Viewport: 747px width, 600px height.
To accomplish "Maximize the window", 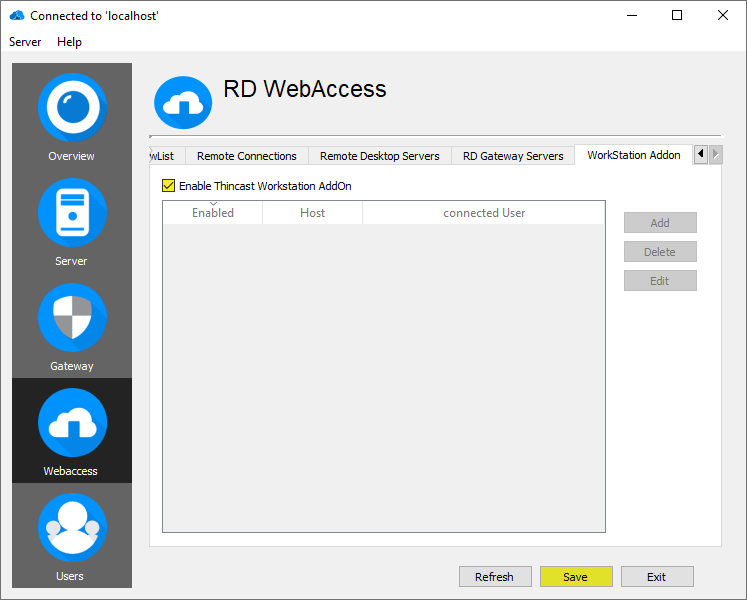I will pos(676,16).
